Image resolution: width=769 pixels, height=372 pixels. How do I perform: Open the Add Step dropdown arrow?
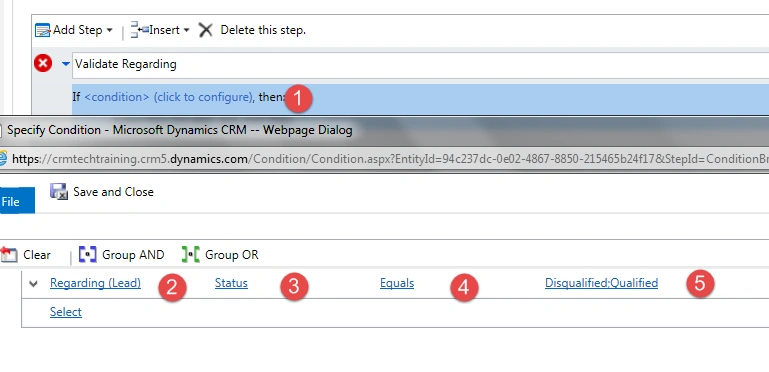(x=109, y=30)
